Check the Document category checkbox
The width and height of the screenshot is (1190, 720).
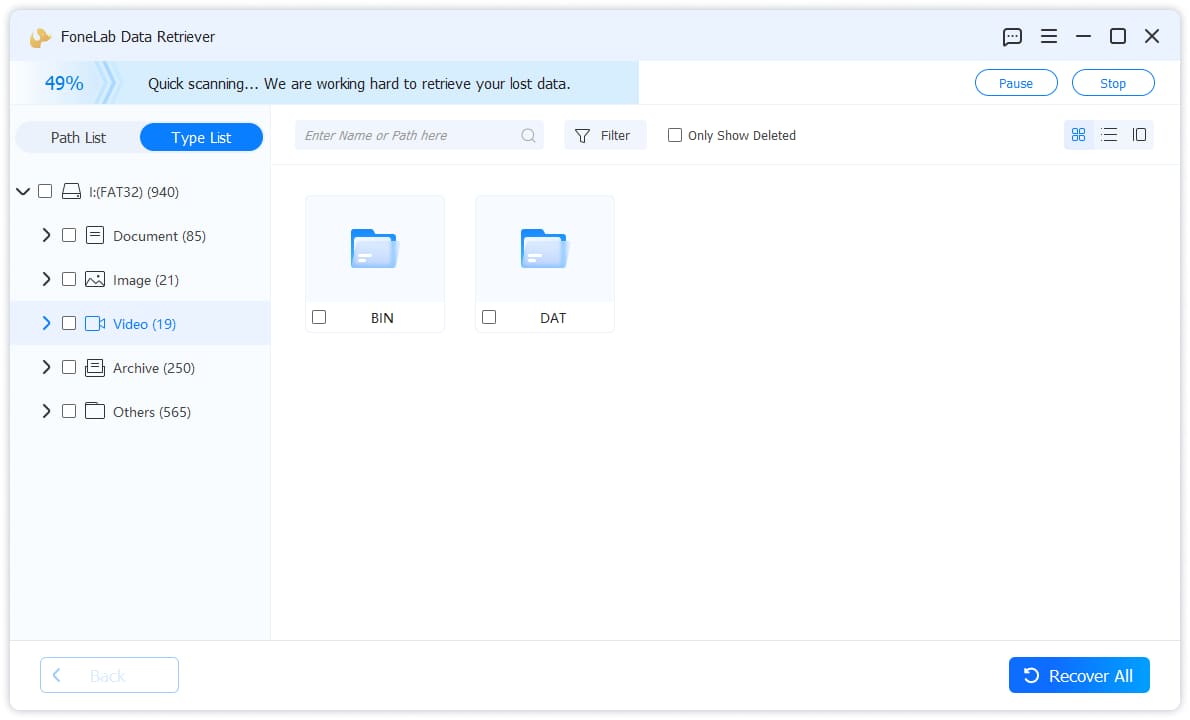coord(69,235)
